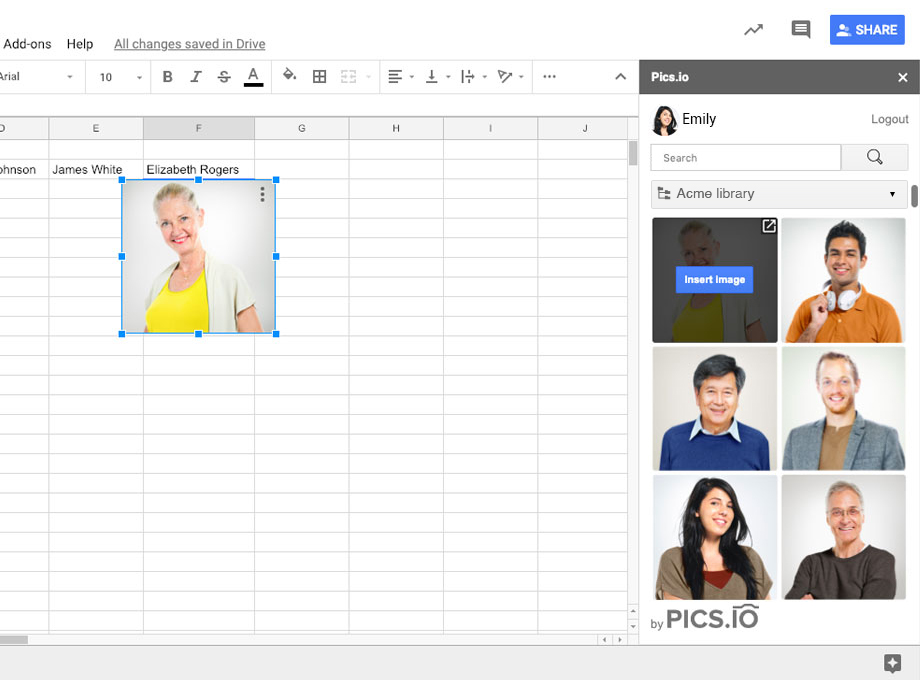Click the sheet's vertical scrollbar thumb
This screenshot has height=680, width=920.
click(632, 153)
